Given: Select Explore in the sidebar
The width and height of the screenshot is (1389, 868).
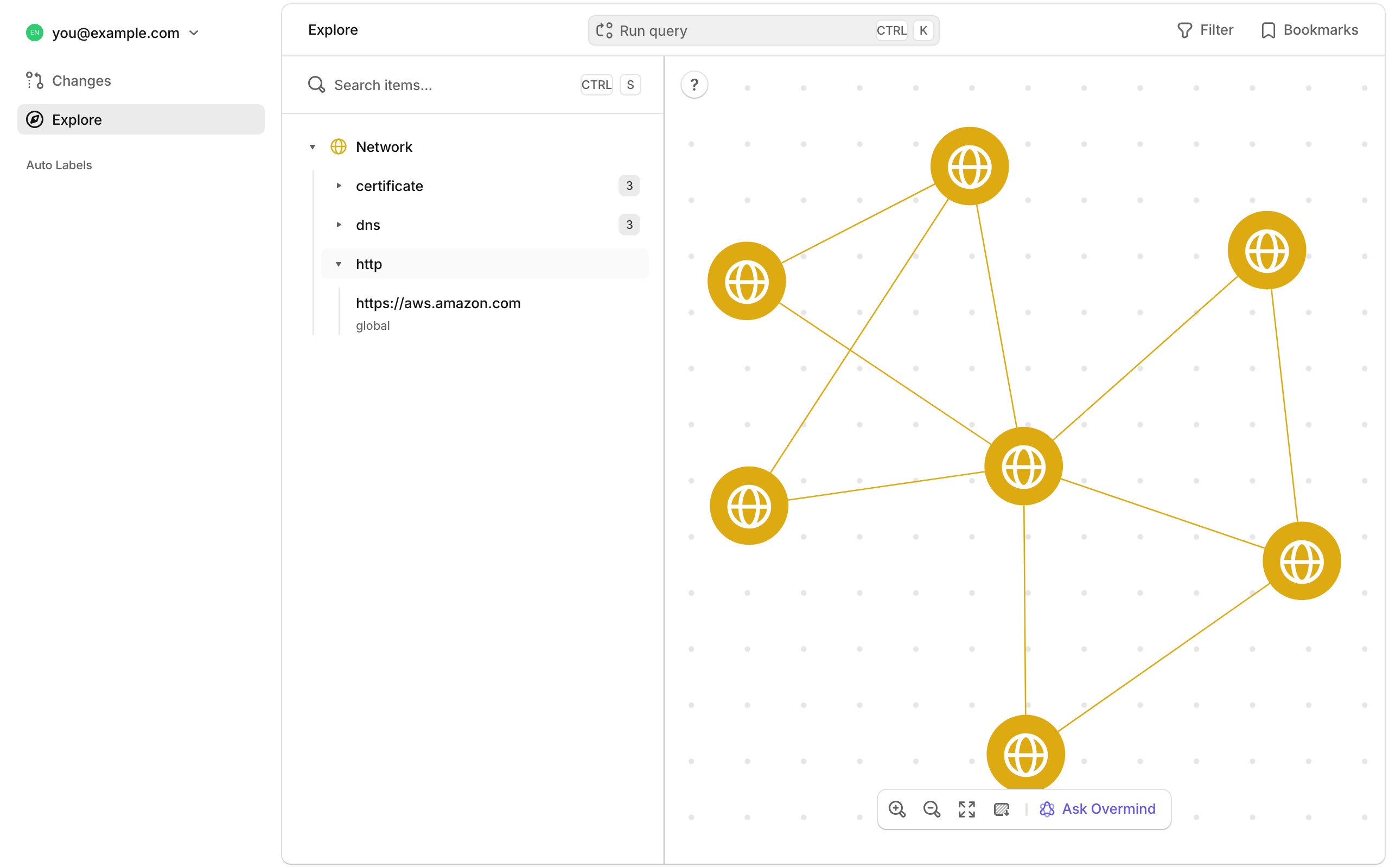Looking at the screenshot, I should (x=77, y=119).
